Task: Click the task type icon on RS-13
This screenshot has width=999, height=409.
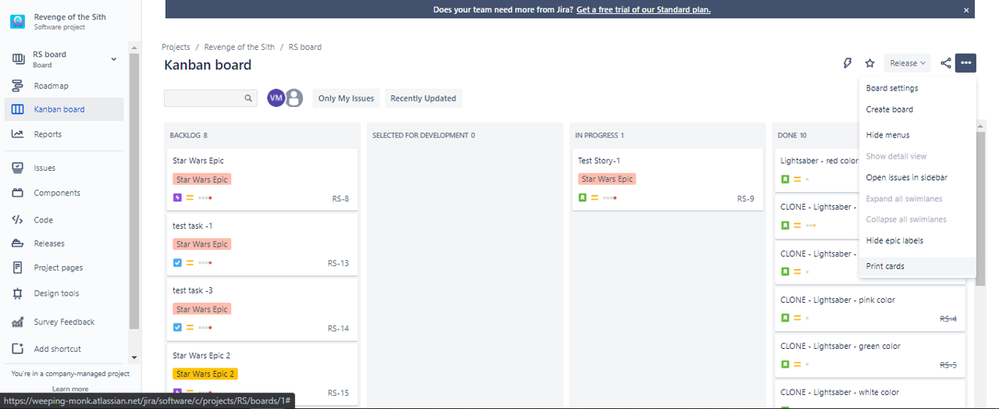Action: point(178,262)
